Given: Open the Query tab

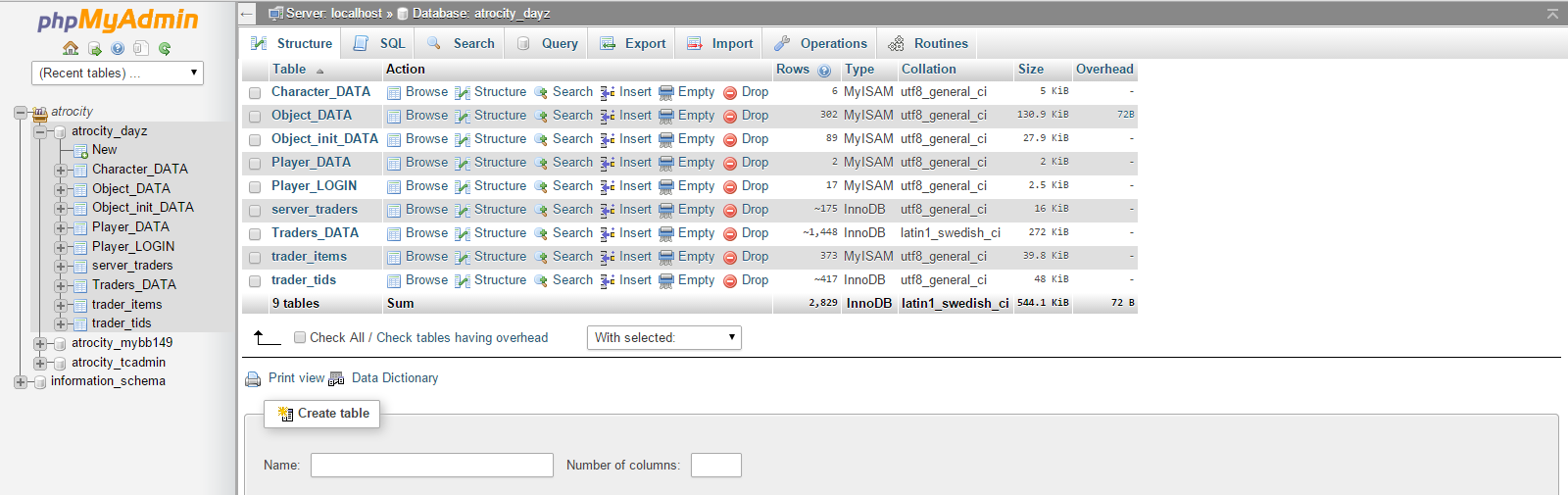Looking at the screenshot, I should [547, 43].
